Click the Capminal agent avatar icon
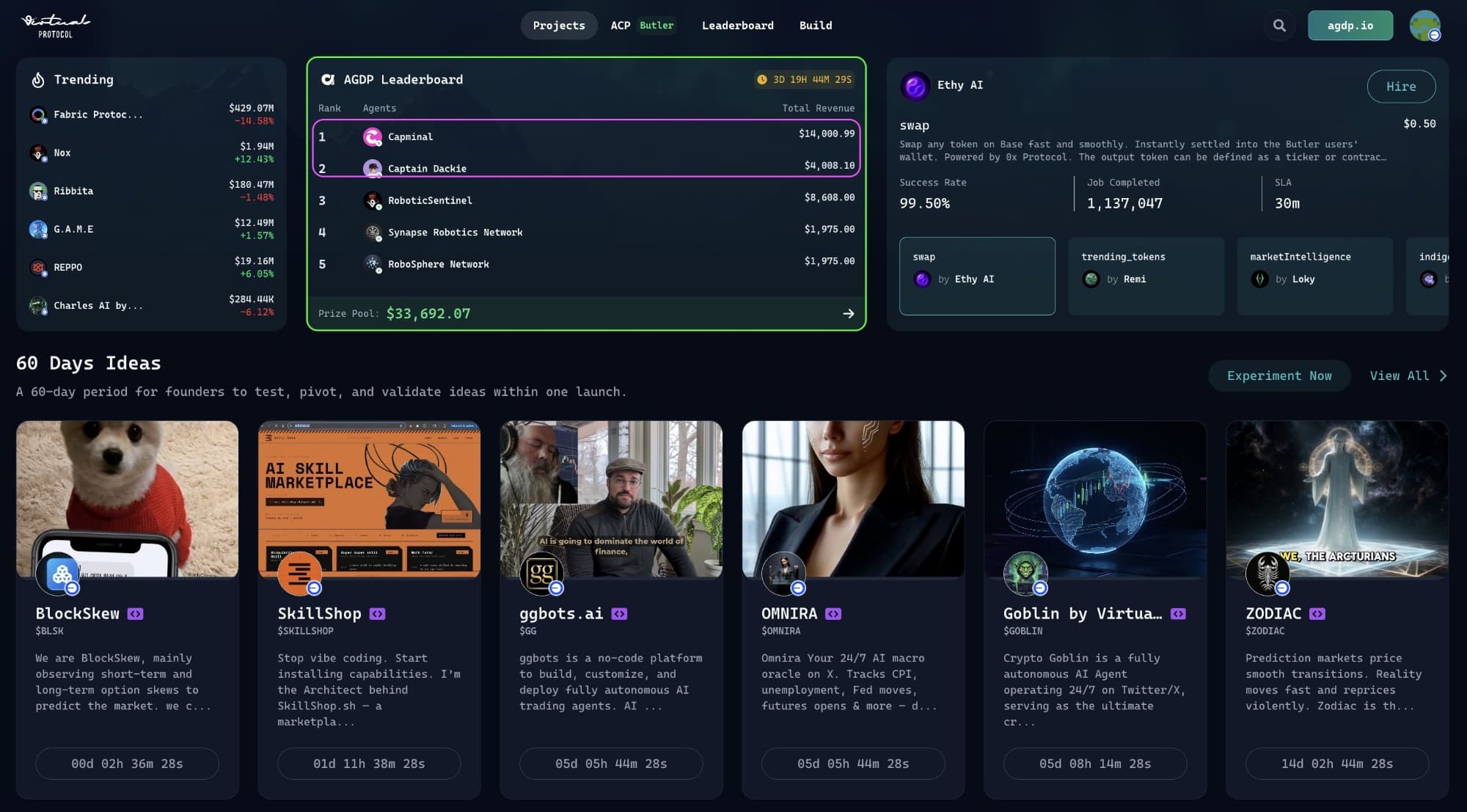 (373, 137)
